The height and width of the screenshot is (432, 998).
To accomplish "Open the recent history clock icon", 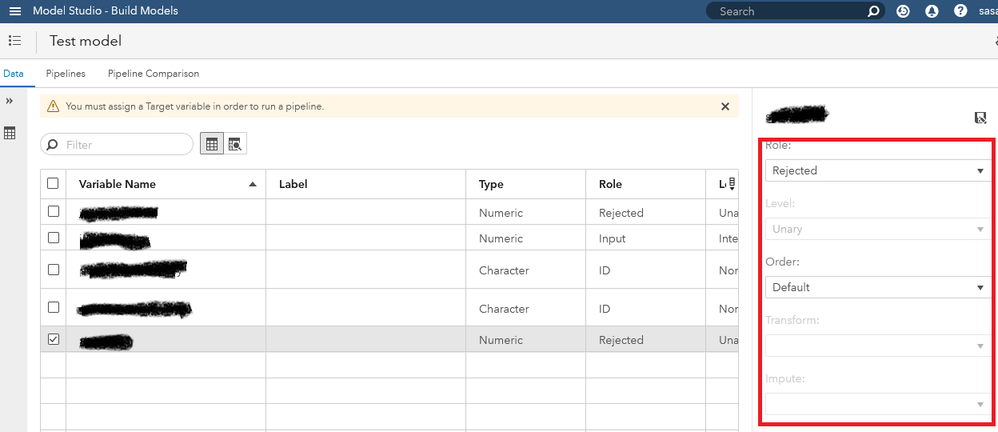I will (x=904, y=11).
